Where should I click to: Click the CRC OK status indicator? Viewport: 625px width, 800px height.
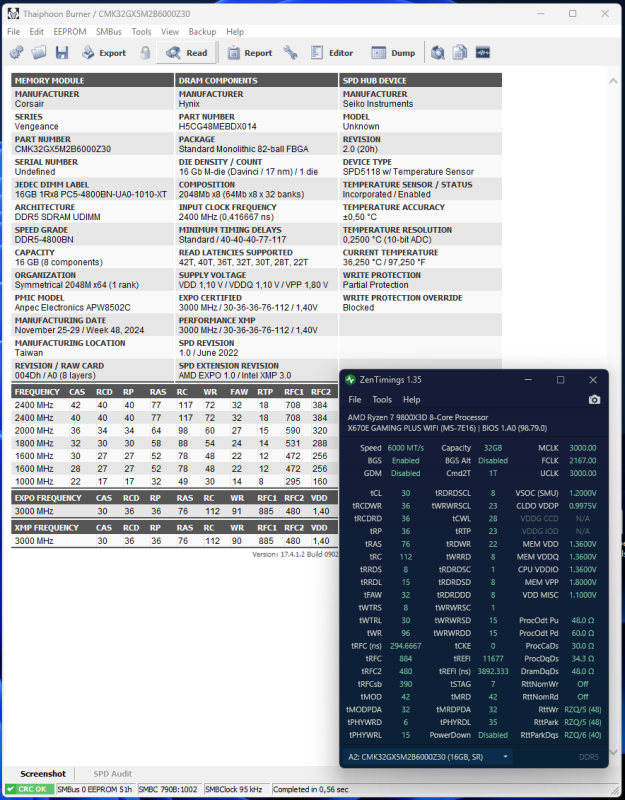click(28, 789)
